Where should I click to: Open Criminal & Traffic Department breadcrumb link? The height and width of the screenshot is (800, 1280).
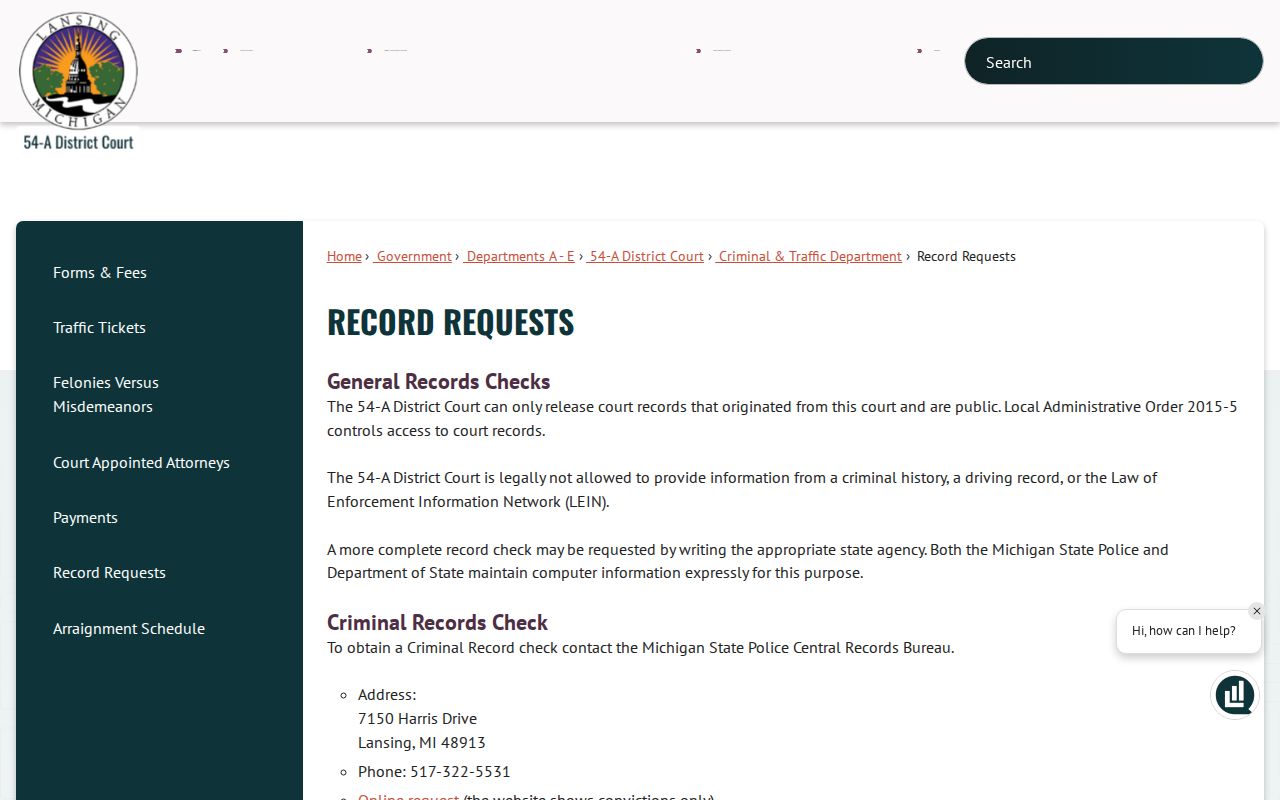[810, 256]
